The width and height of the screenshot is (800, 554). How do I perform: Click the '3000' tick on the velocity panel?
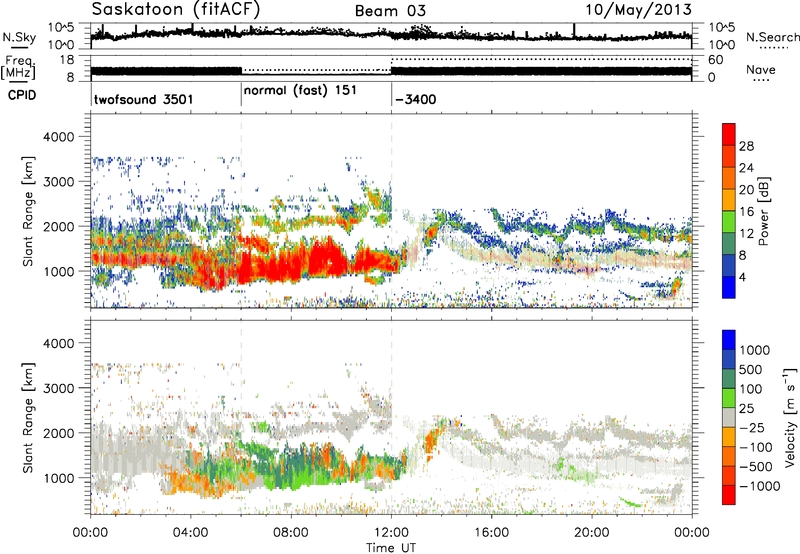[58, 388]
